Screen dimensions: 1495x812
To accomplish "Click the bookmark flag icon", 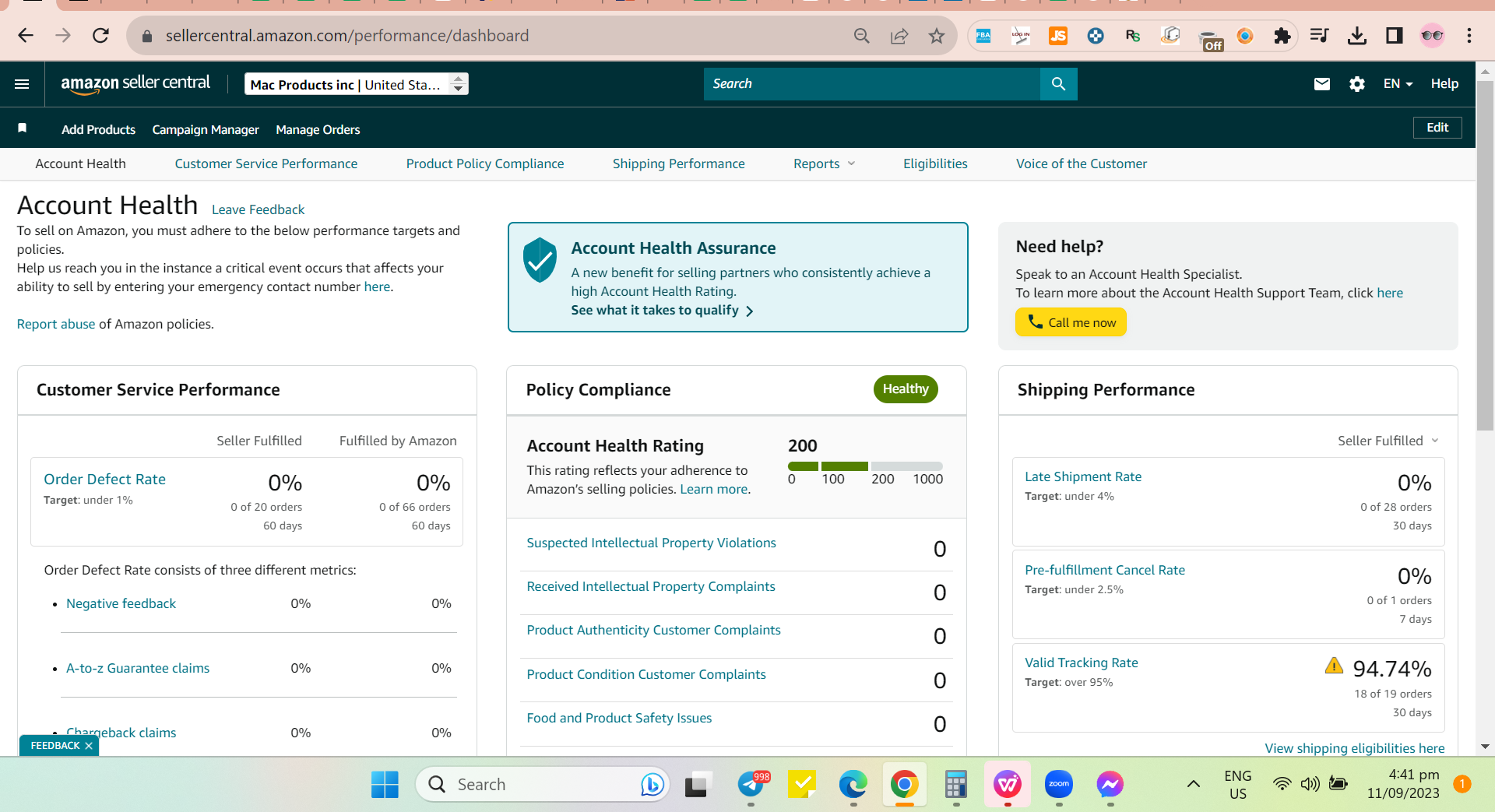I will tap(23, 128).
